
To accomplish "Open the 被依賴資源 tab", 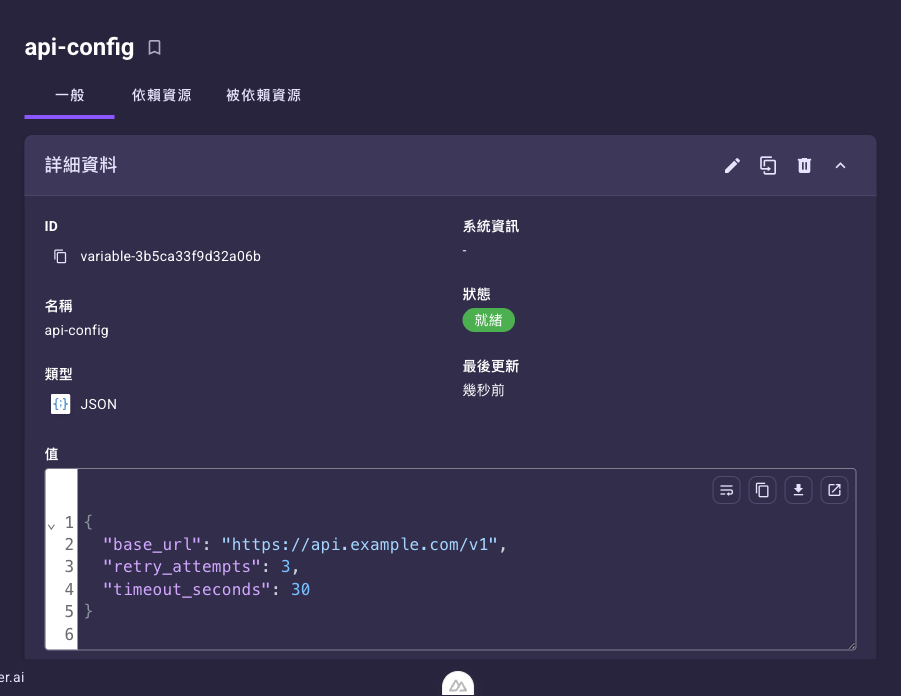I will click(x=263, y=95).
